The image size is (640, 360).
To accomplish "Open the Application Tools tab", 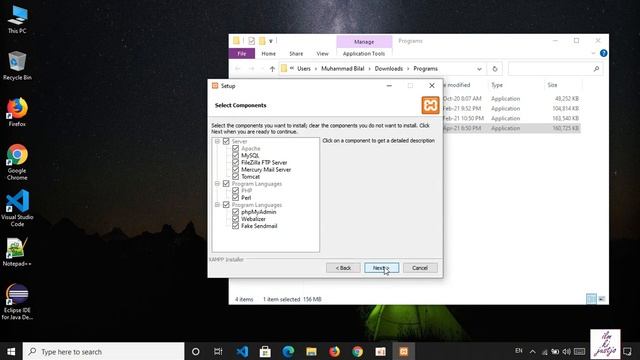I will pyautogui.click(x=364, y=53).
